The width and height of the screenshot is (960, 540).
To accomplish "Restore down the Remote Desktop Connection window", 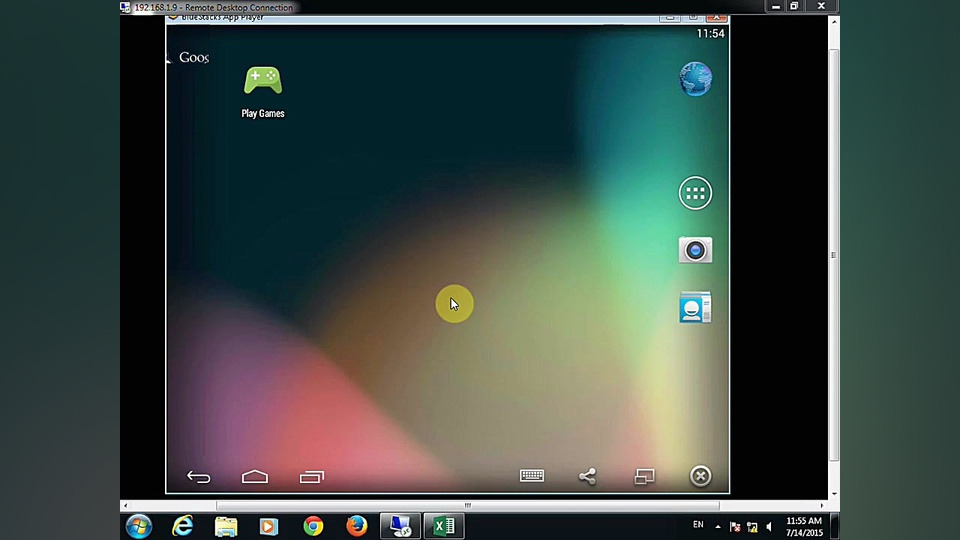I will [794, 6].
